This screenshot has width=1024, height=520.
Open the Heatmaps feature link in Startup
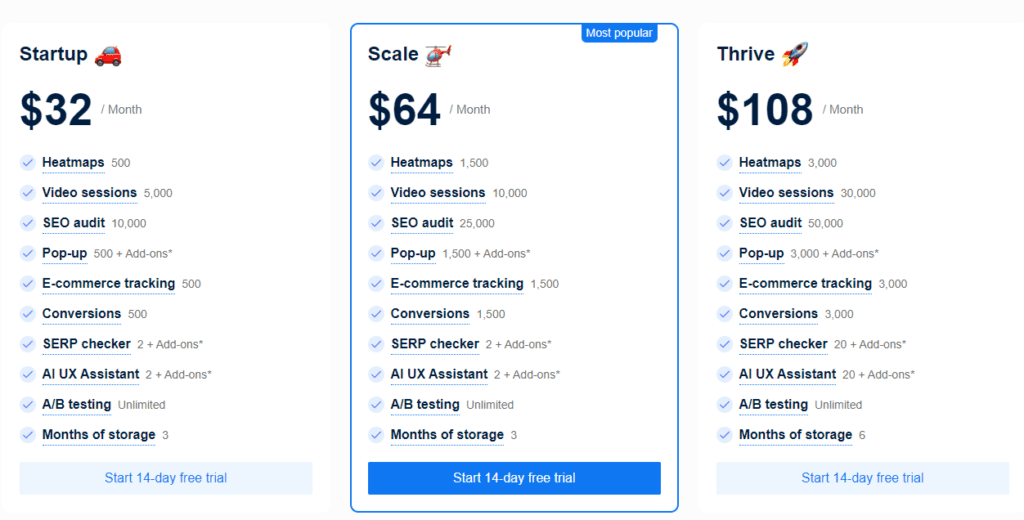point(72,163)
